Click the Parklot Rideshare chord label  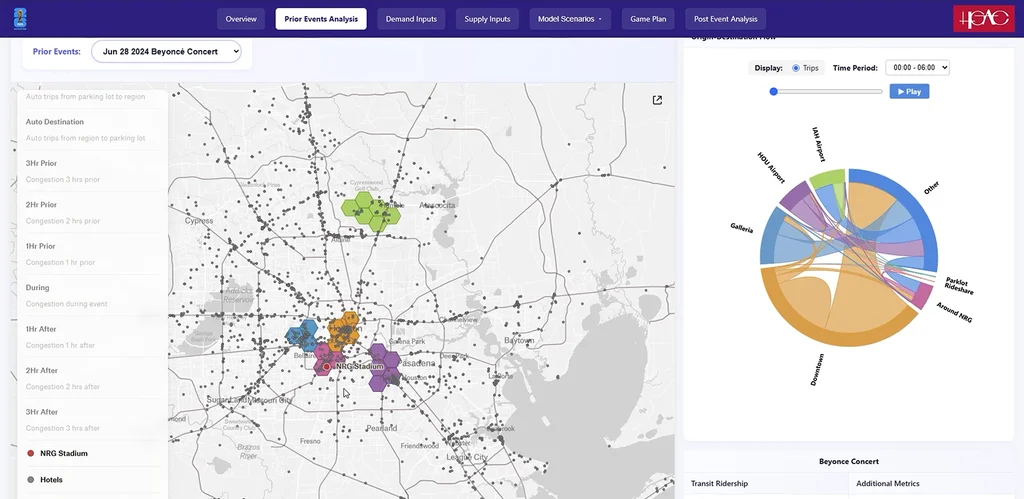pyautogui.click(x=959, y=285)
